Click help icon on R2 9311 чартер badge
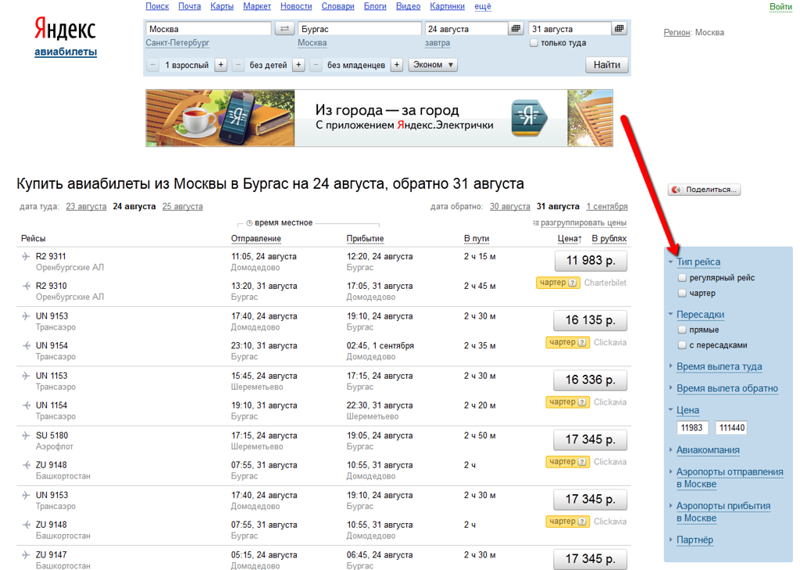The height and width of the screenshot is (570, 800). tap(572, 283)
